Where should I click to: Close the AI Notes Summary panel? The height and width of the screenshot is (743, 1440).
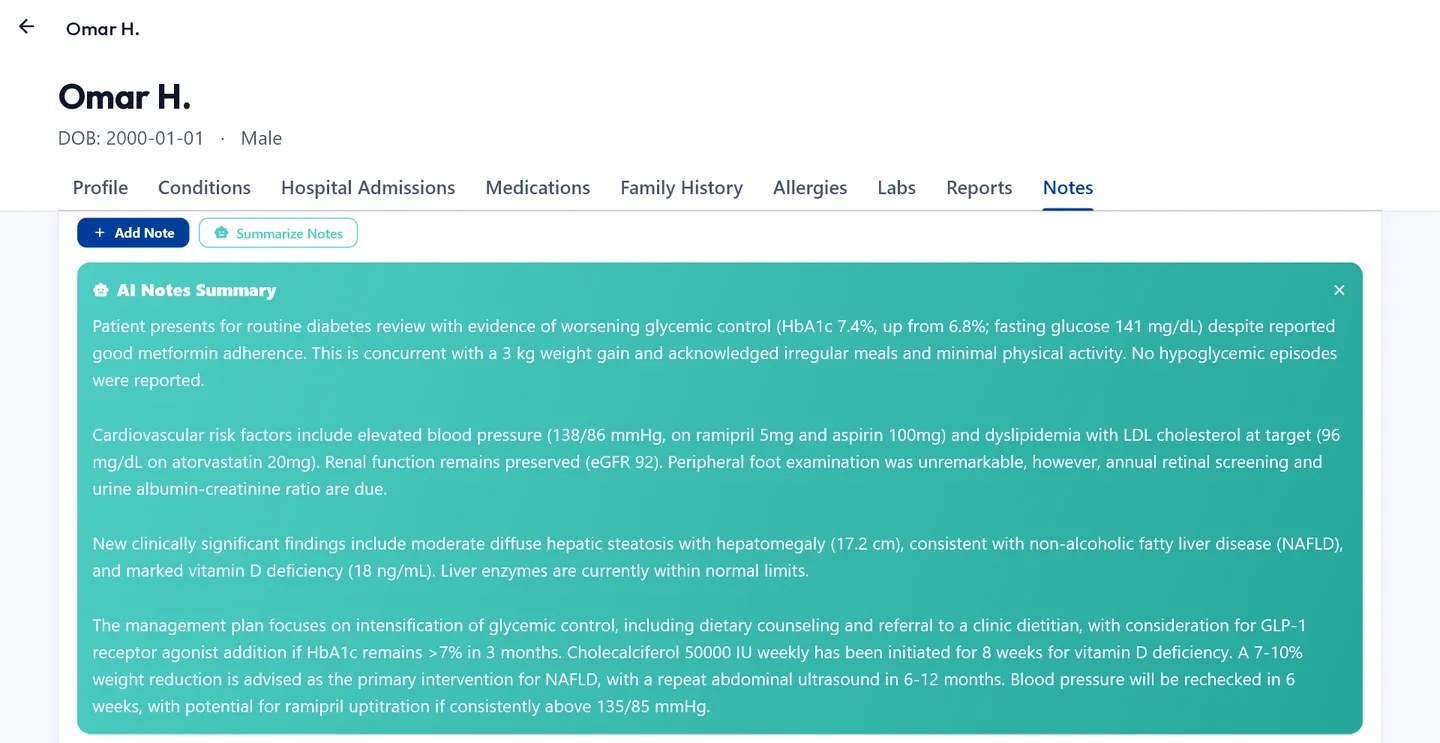tap(1339, 290)
